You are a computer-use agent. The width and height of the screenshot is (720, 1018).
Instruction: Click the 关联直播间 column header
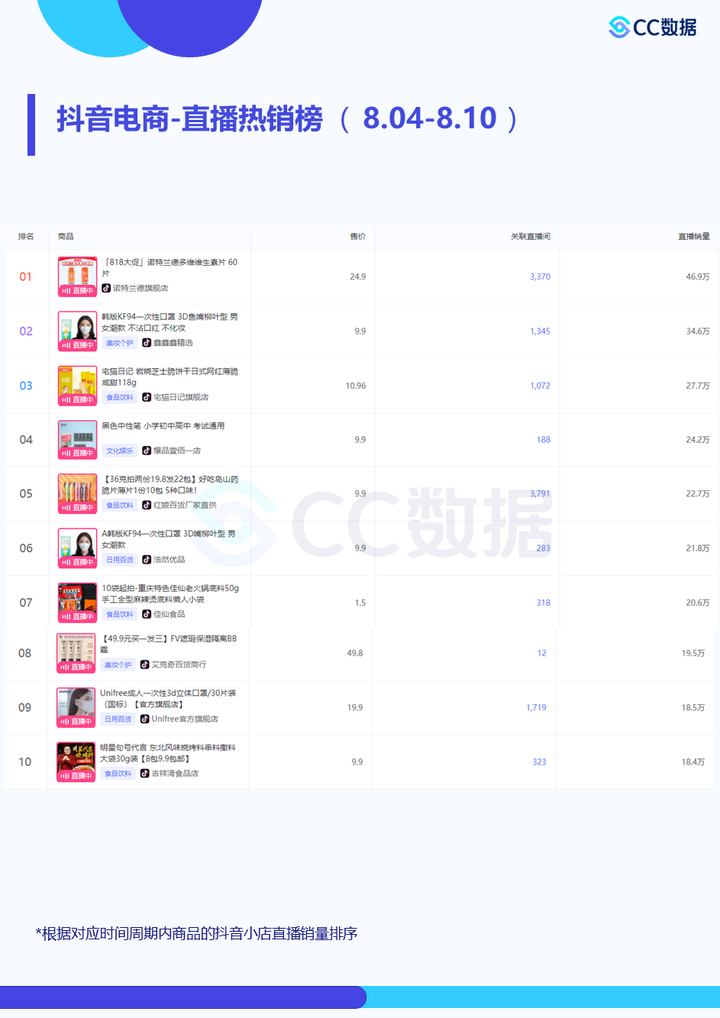[530, 236]
